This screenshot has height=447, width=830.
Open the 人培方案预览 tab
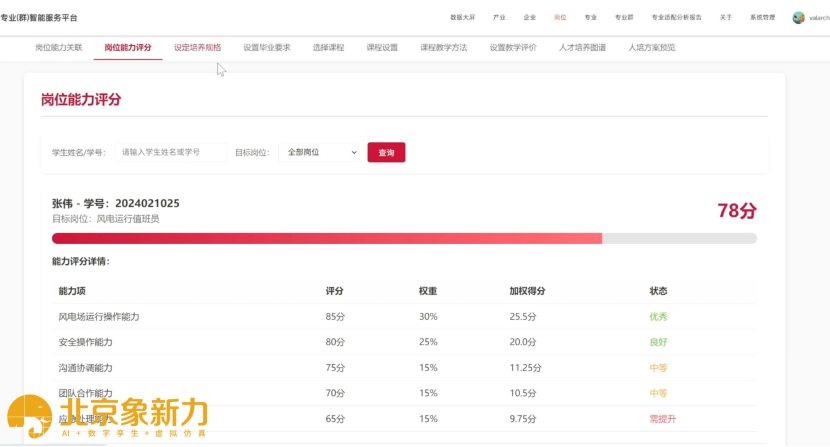(651, 47)
